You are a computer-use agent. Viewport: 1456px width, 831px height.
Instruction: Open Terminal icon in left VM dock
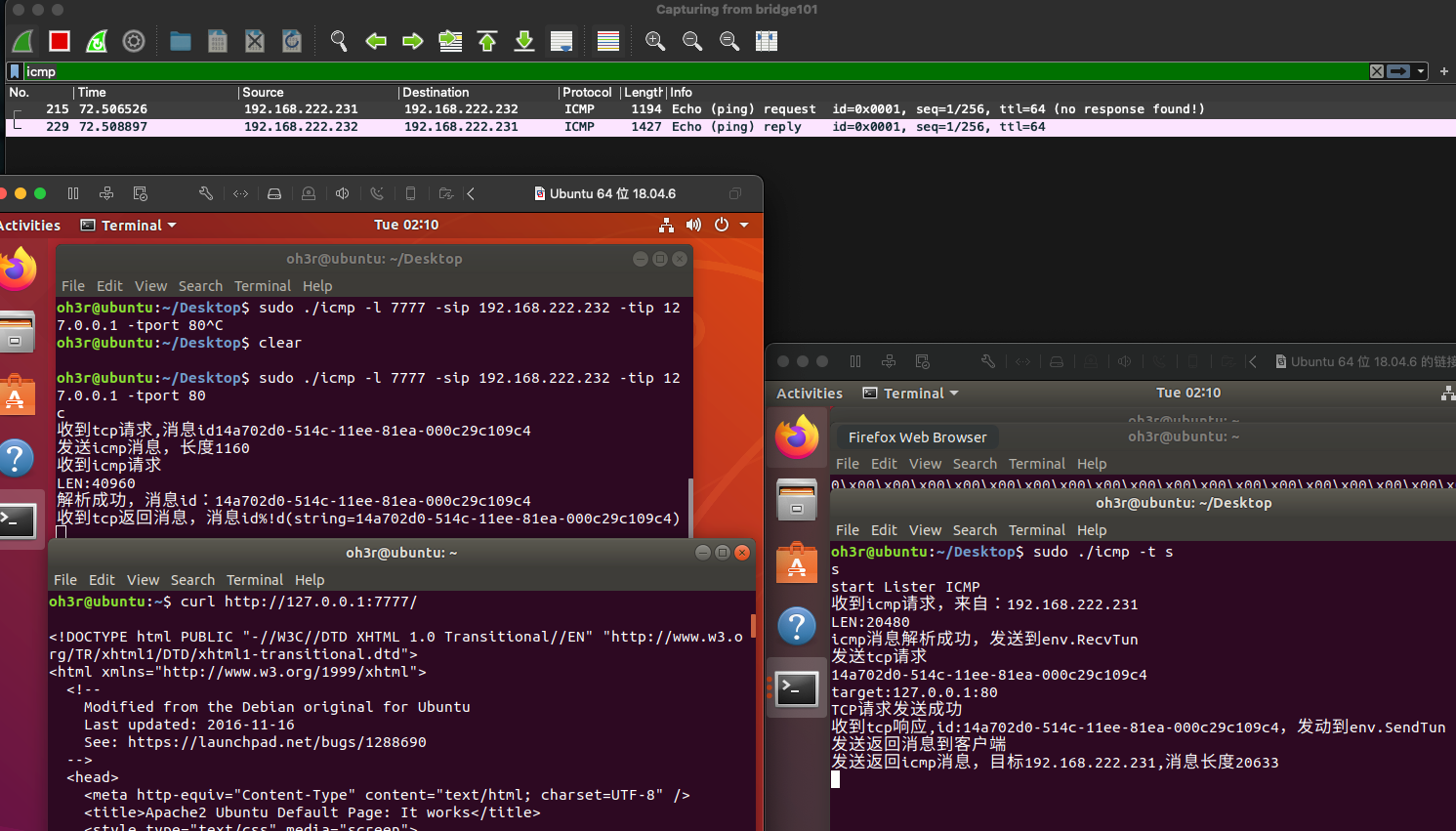tap(17, 520)
